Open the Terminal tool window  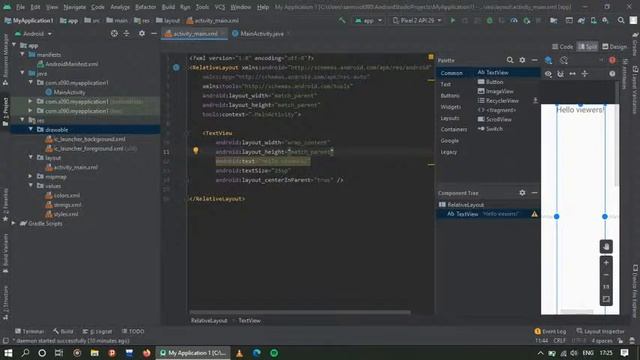pyautogui.click(x=29, y=331)
